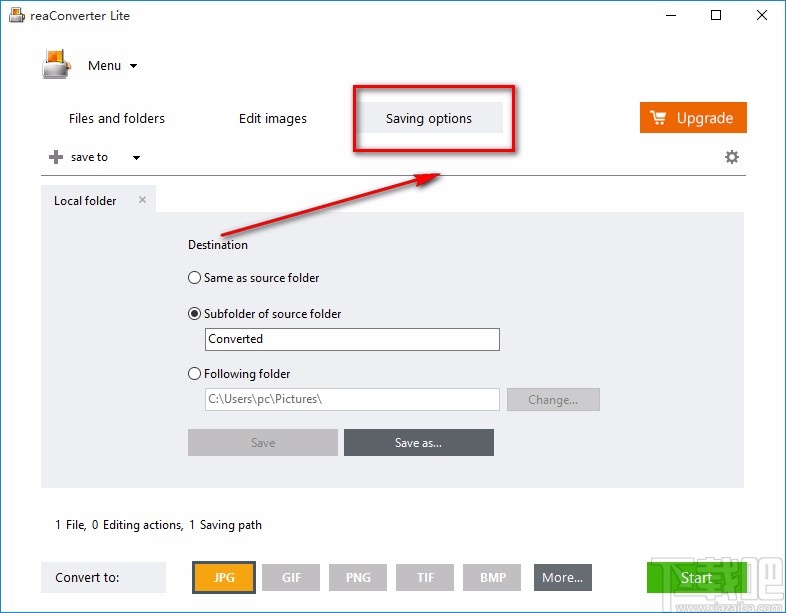Screen dimensions: 786x613
Task: Click the plus icon next to save to
Action: point(56,157)
